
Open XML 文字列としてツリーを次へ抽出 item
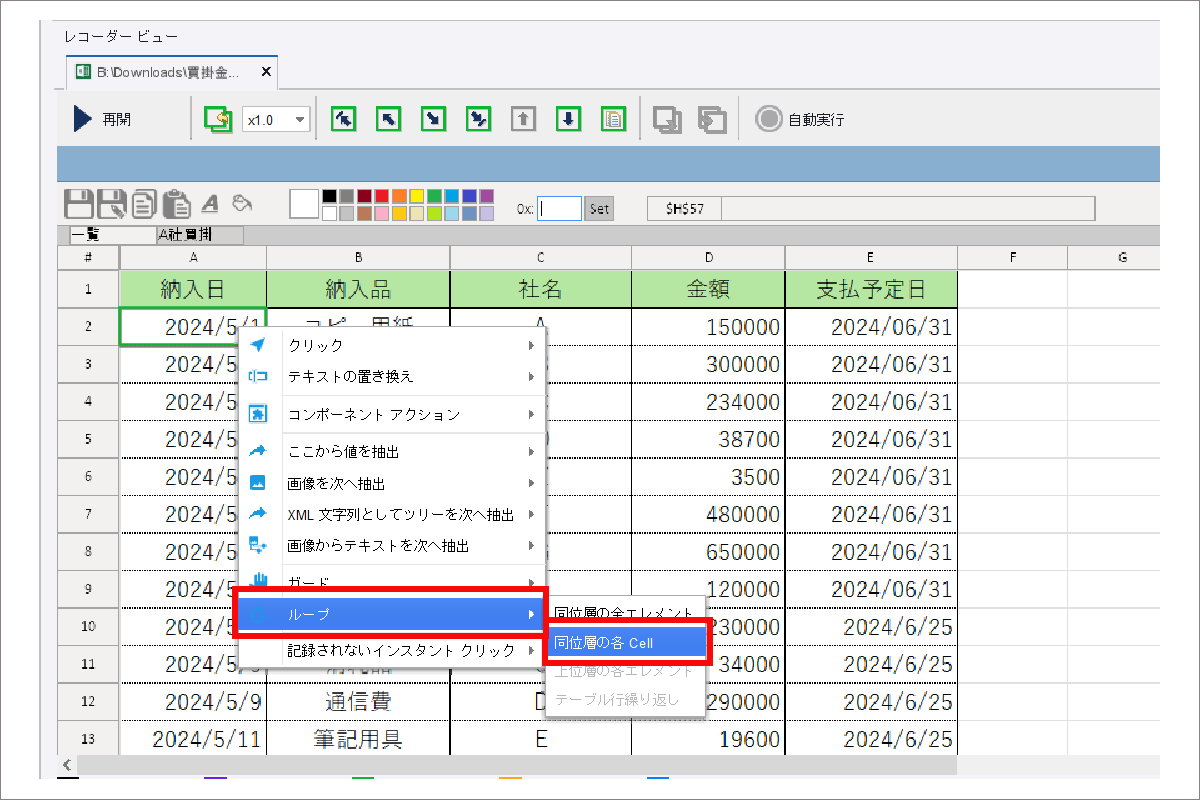click(x=391, y=514)
